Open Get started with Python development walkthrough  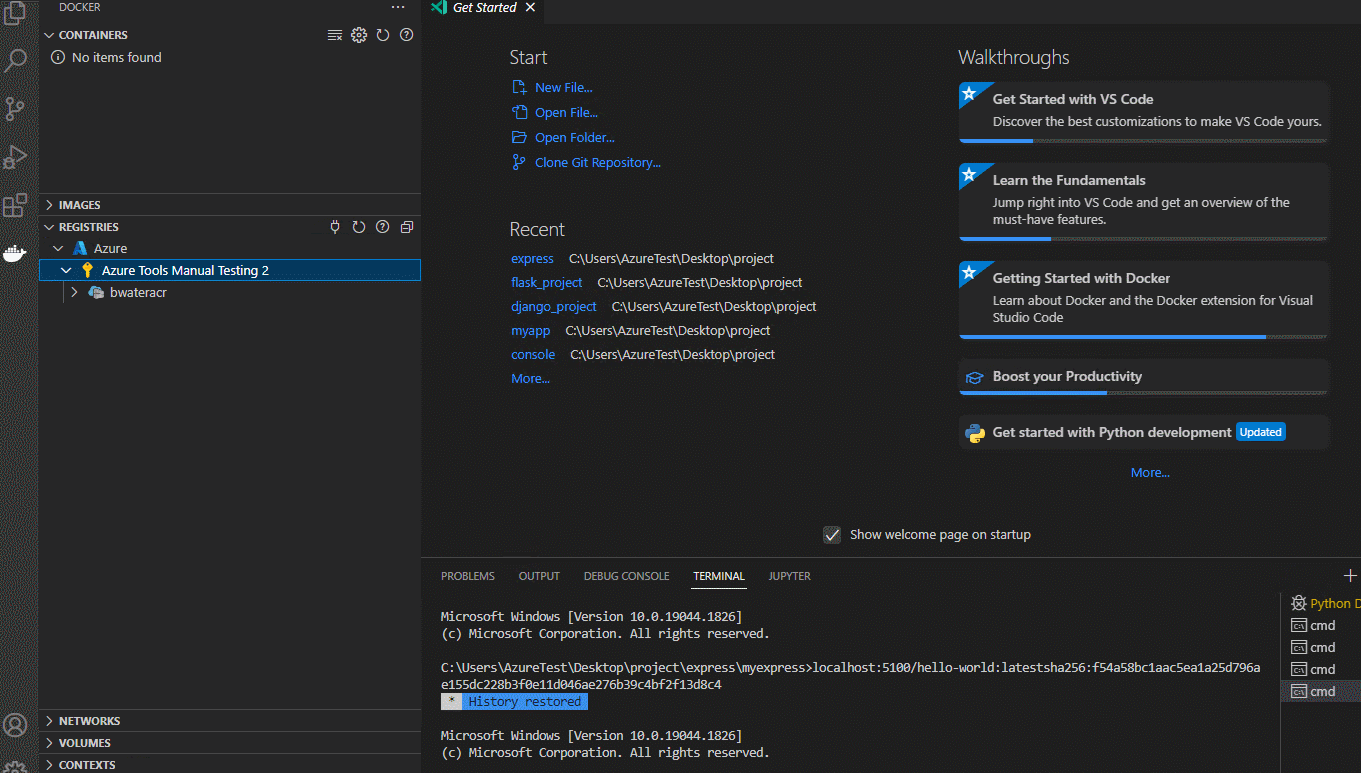pos(1144,433)
